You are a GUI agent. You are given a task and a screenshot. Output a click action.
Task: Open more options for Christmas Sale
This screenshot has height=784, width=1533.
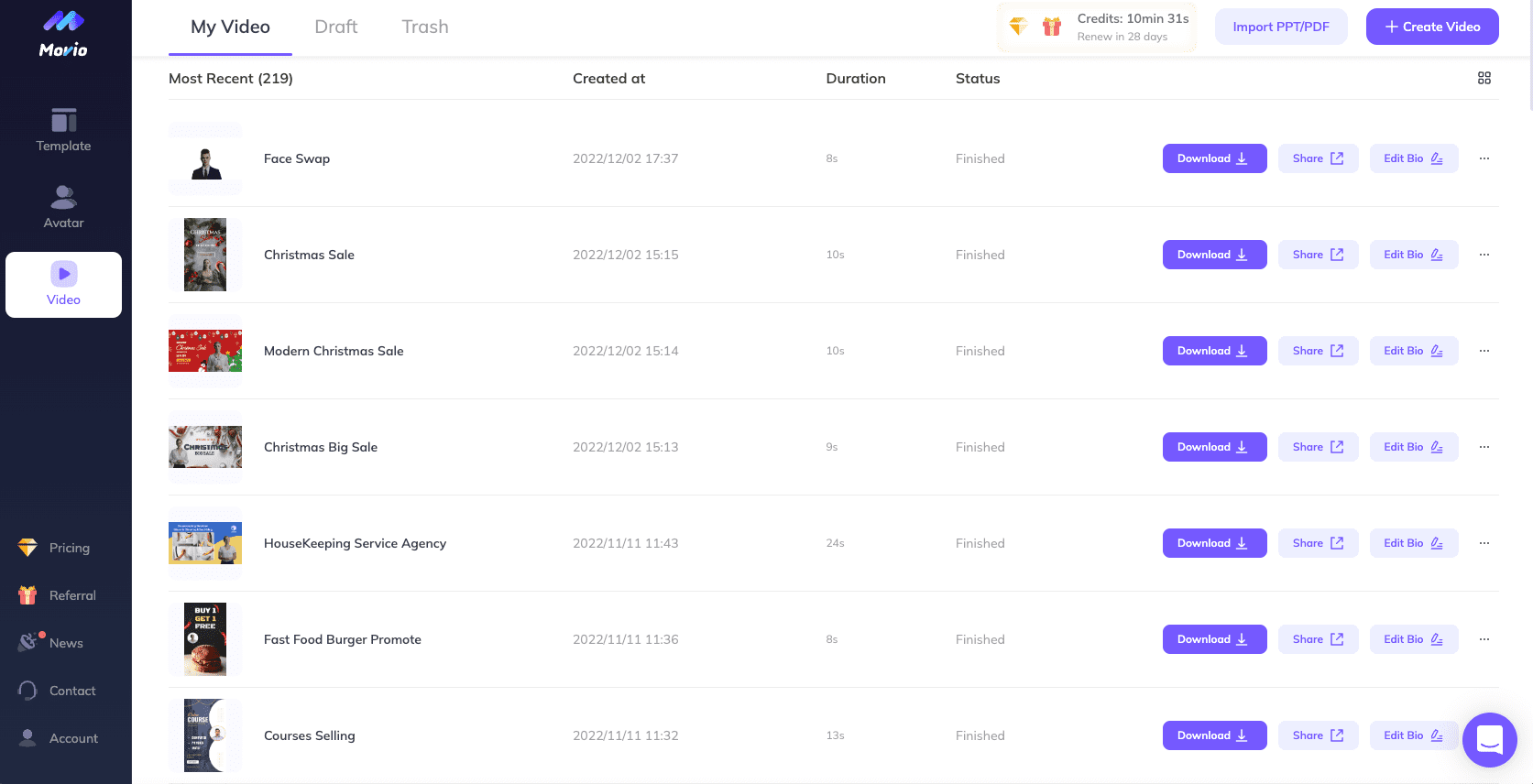tap(1484, 255)
